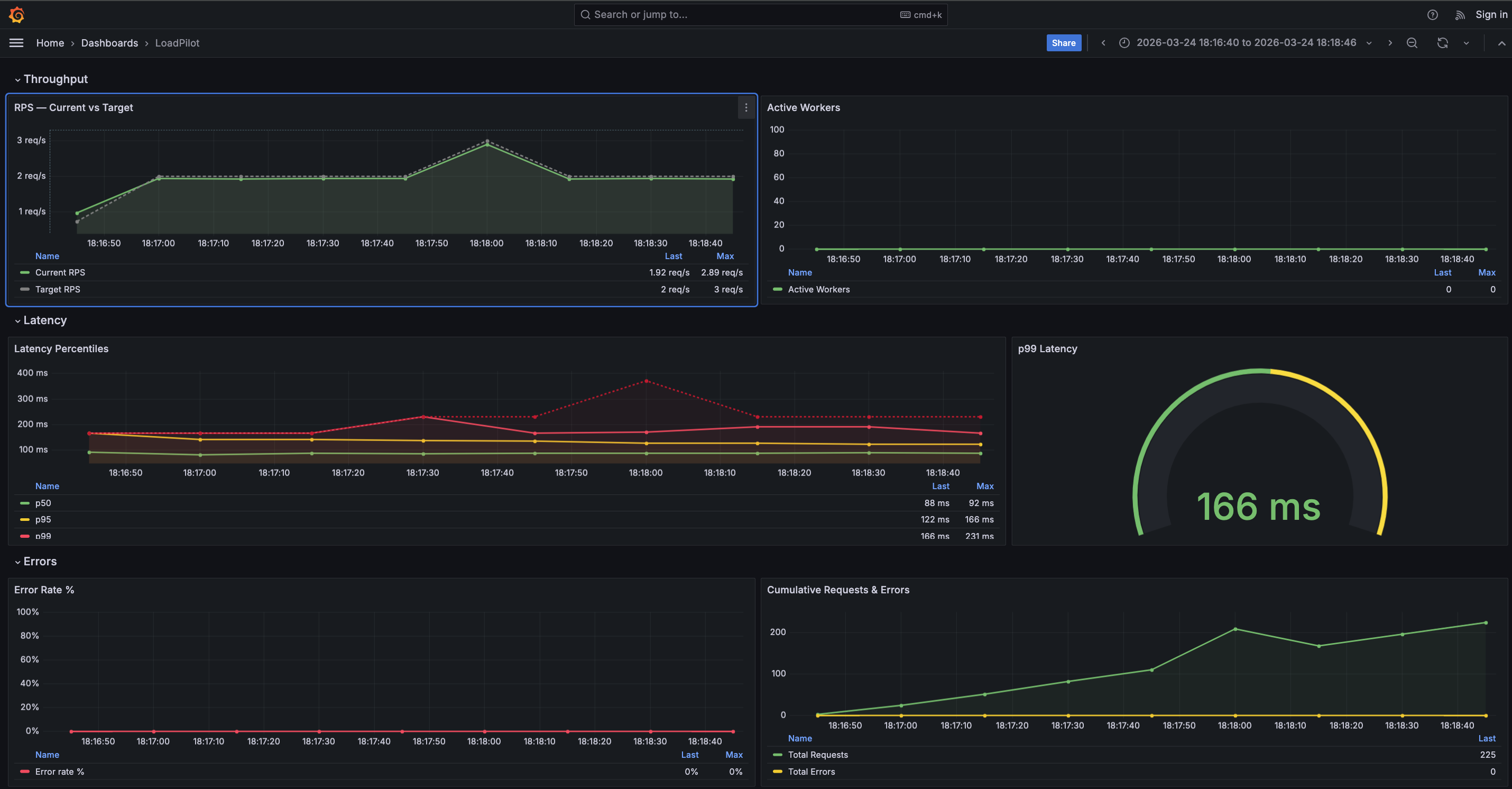The height and width of the screenshot is (789, 1512).
Task: Zoom out the time range with magnifier icon
Action: click(1412, 43)
